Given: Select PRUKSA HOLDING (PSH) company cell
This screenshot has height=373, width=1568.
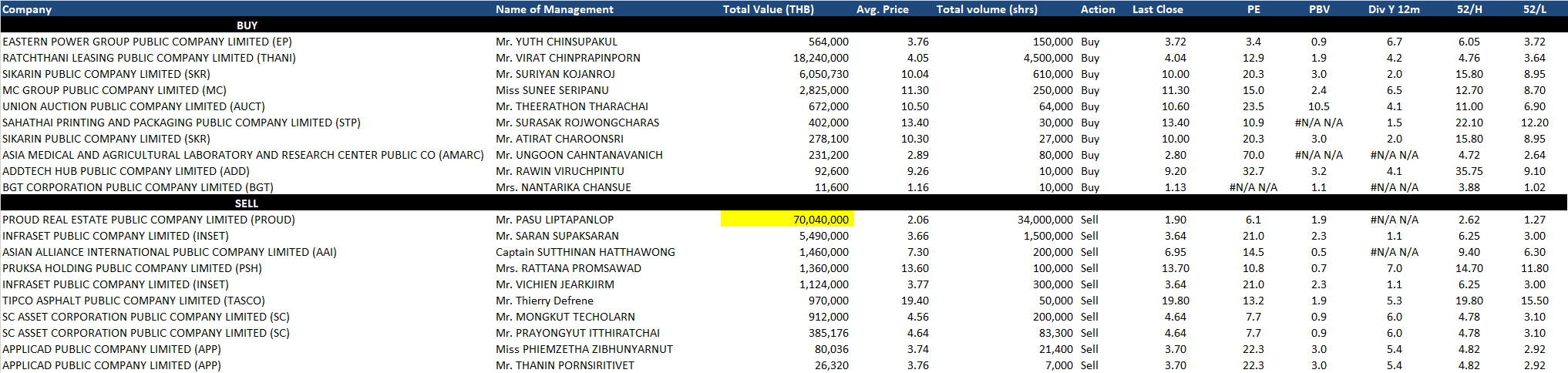Looking at the screenshot, I should coord(132,268).
